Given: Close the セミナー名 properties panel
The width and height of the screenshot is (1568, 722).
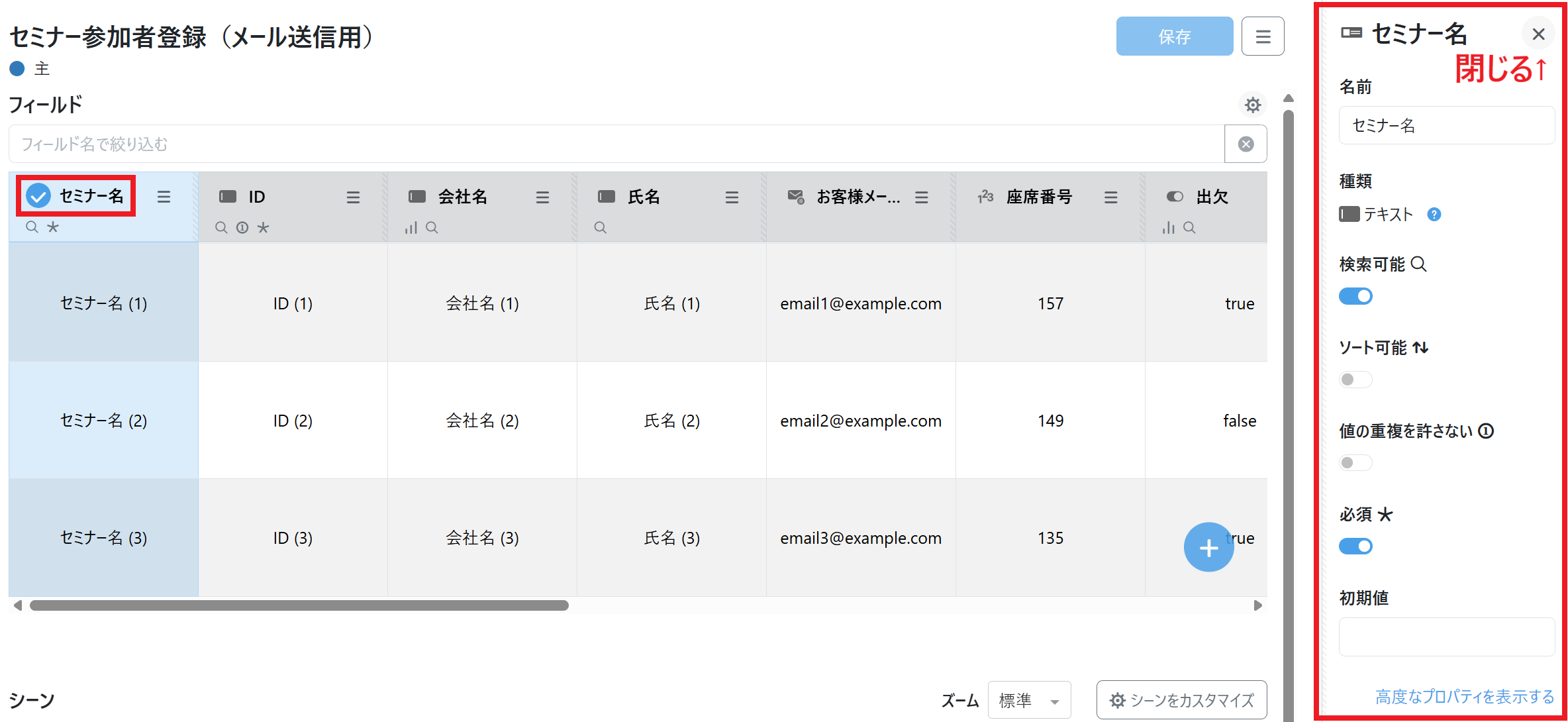Looking at the screenshot, I should coord(1538,34).
